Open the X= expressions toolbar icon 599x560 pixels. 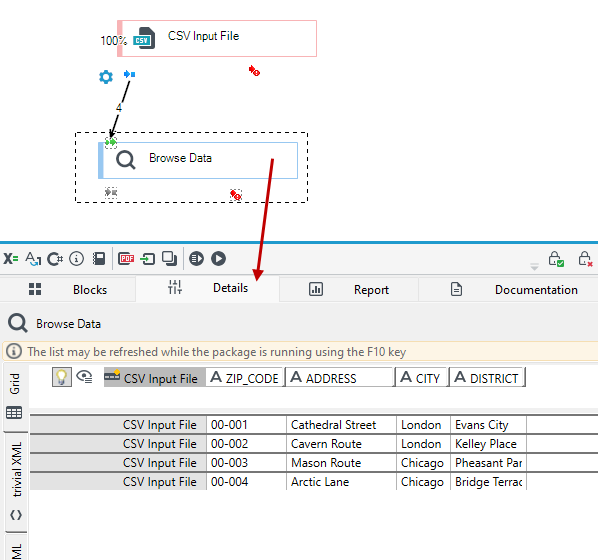pyautogui.click(x=11, y=259)
